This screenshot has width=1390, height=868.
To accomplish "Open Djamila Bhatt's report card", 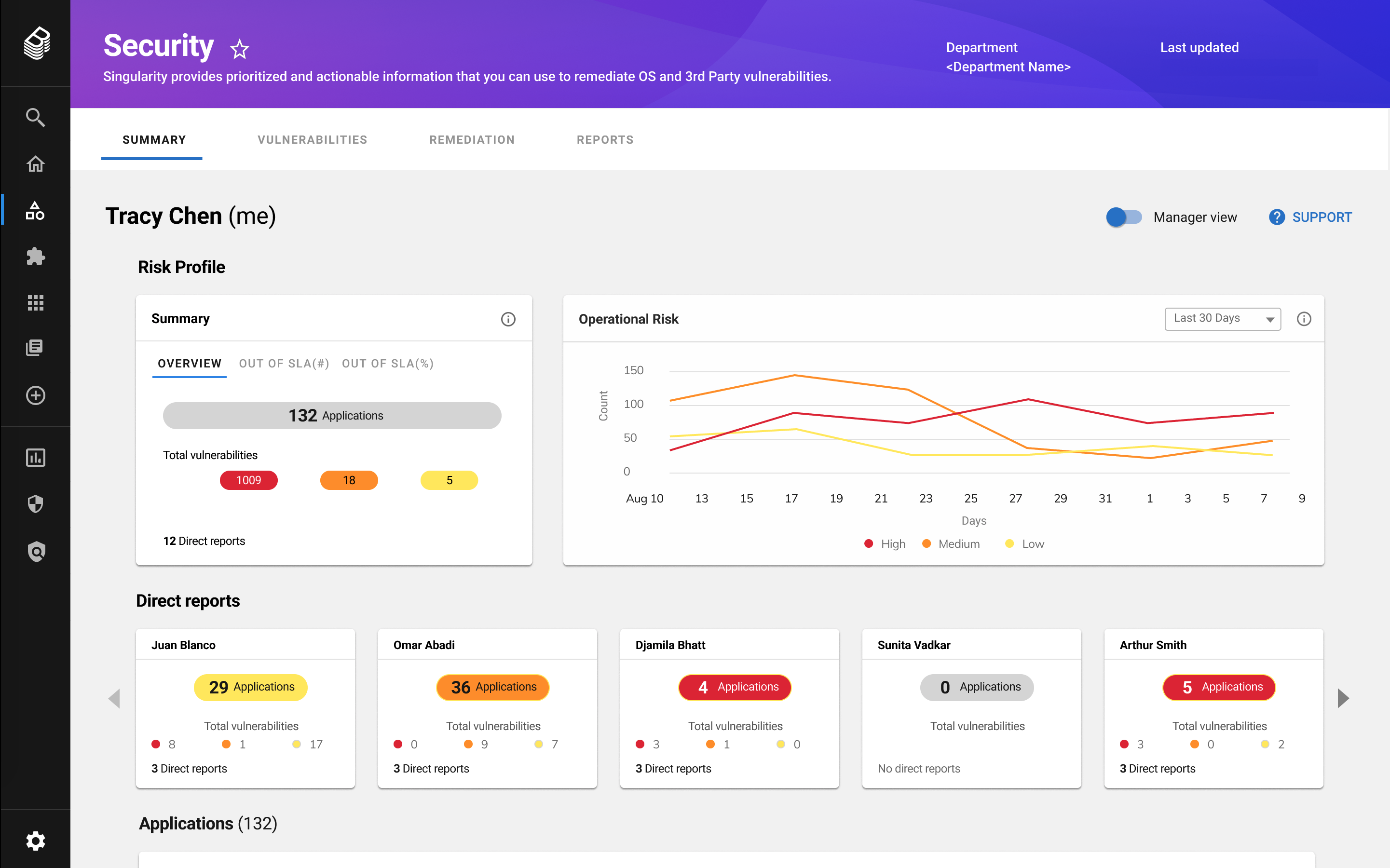I will [x=730, y=708].
